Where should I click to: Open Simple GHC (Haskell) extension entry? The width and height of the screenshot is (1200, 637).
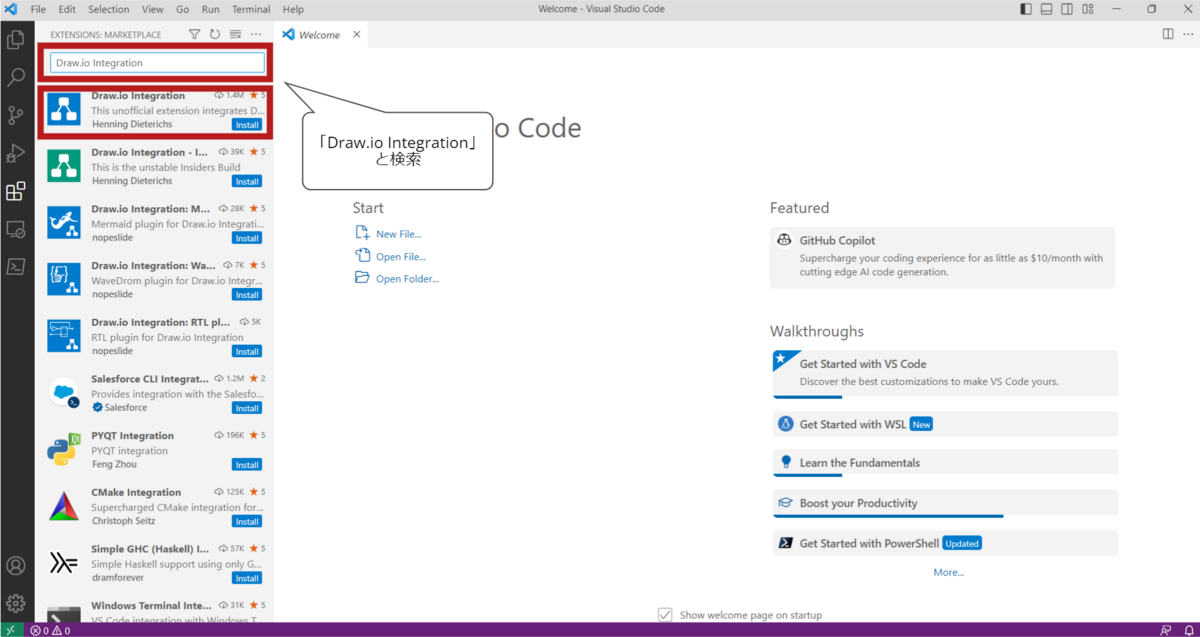pos(155,563)
